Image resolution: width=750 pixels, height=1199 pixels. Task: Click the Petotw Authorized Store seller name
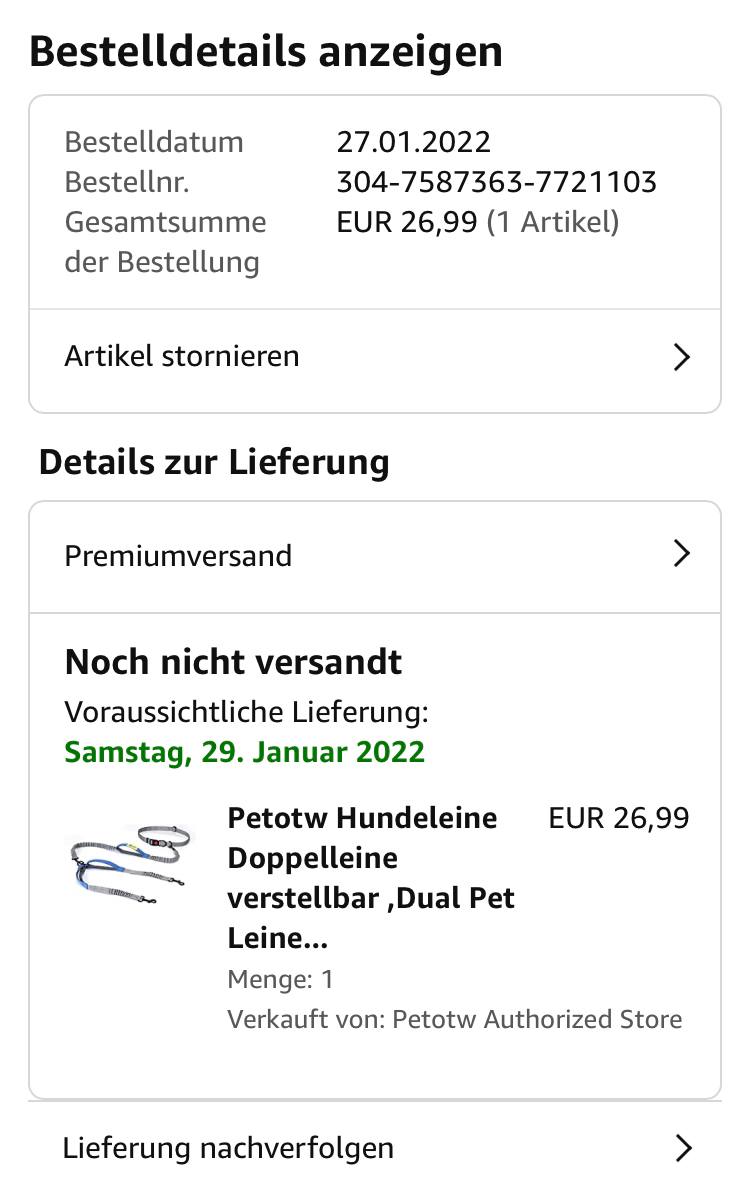tap(537, 1019)
